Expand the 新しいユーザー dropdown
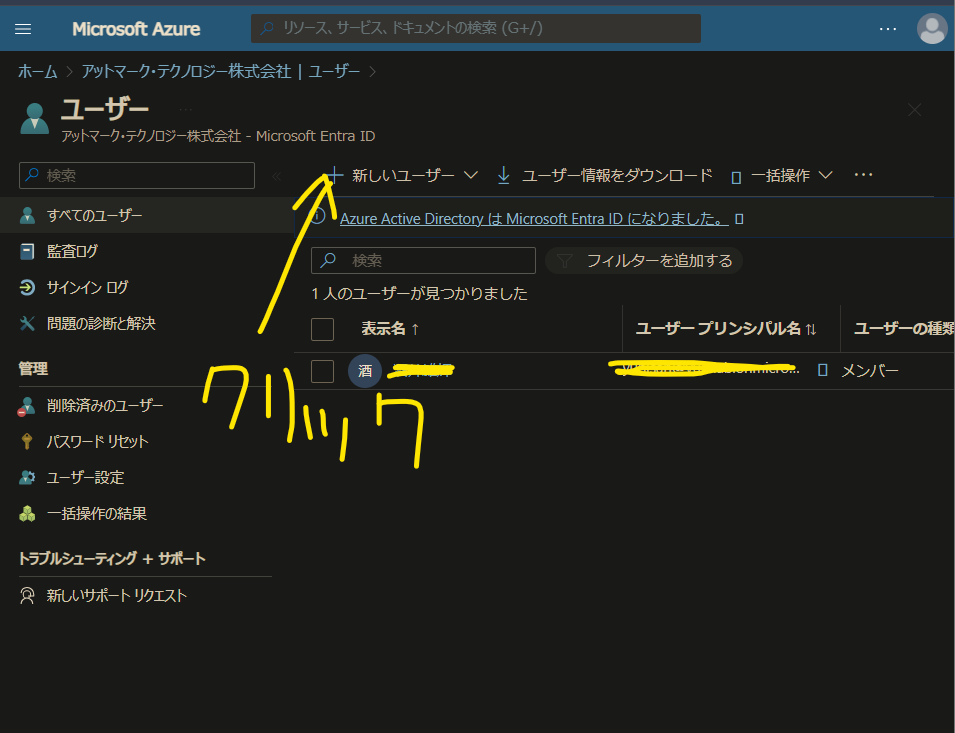Viewport: 955px width, 733px height. (x=470, y=172)
